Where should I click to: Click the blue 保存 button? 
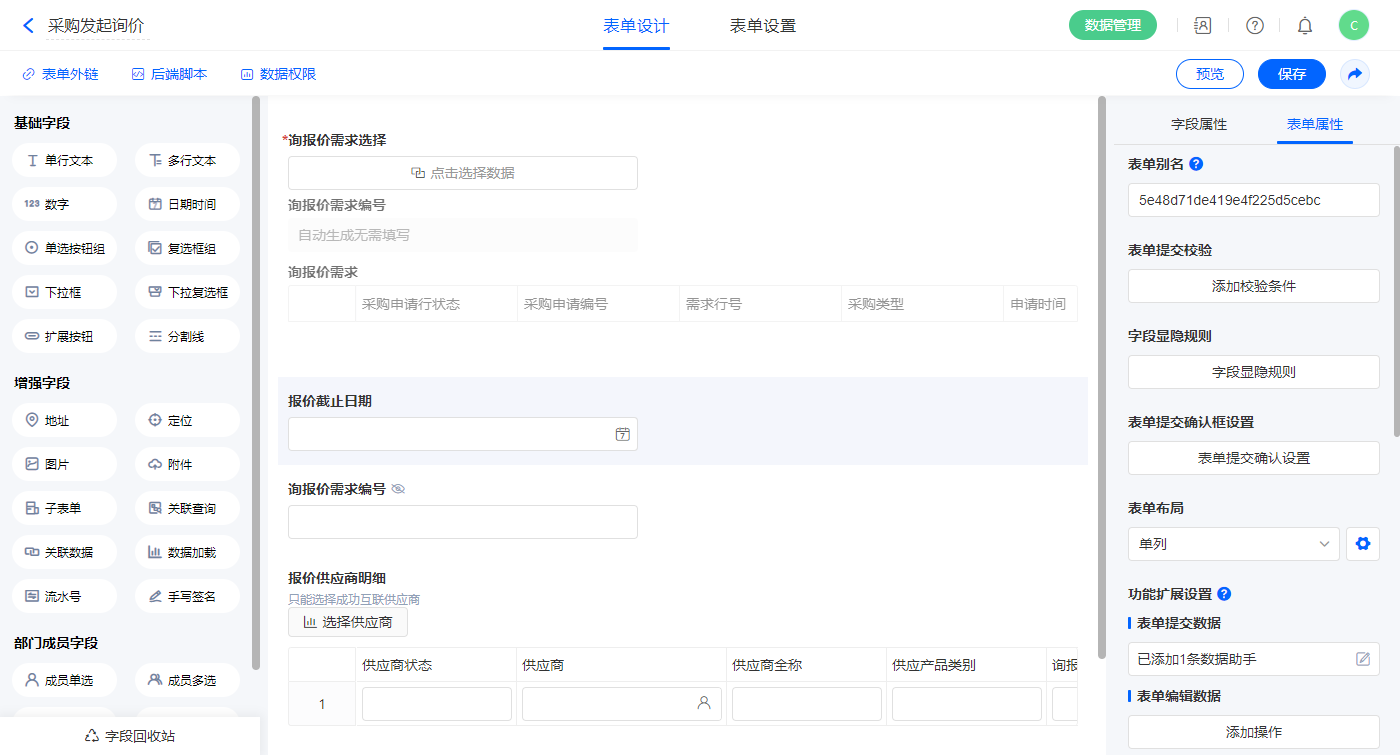coord(1291,74)
